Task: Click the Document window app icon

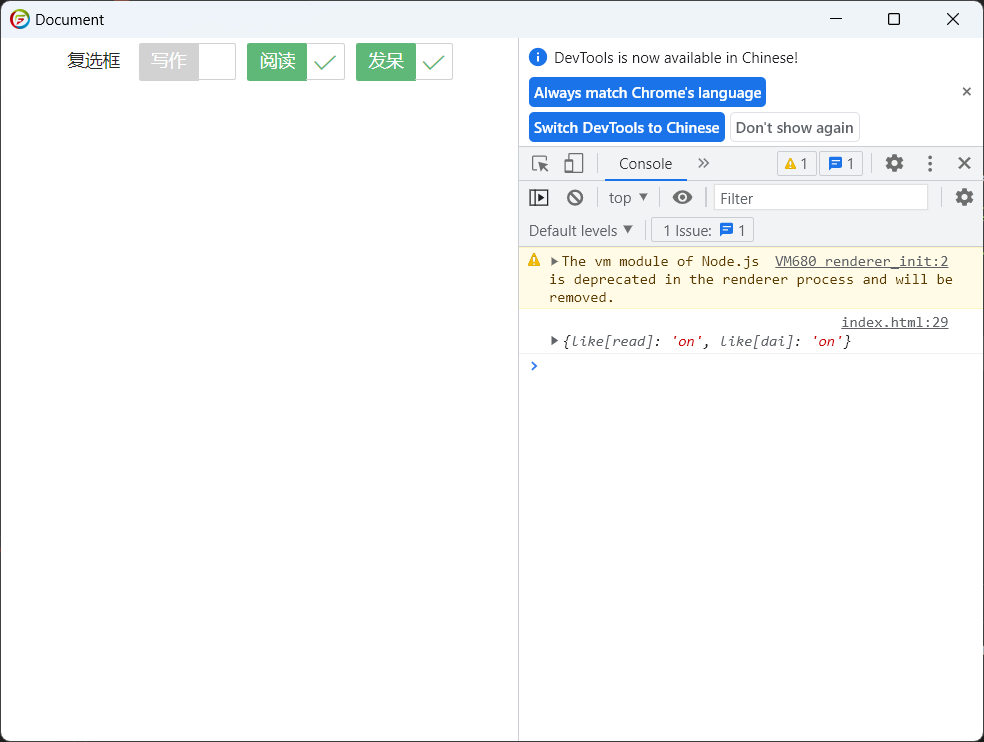Action: click(x=19, y=19)
